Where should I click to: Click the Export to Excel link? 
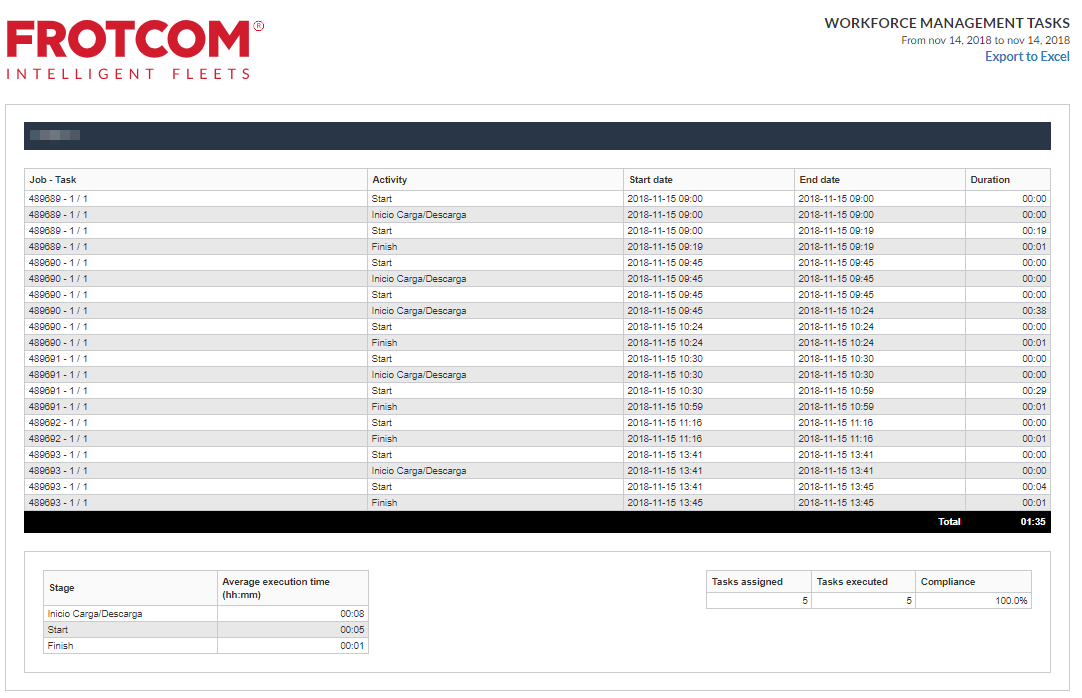coord(1026,57)
